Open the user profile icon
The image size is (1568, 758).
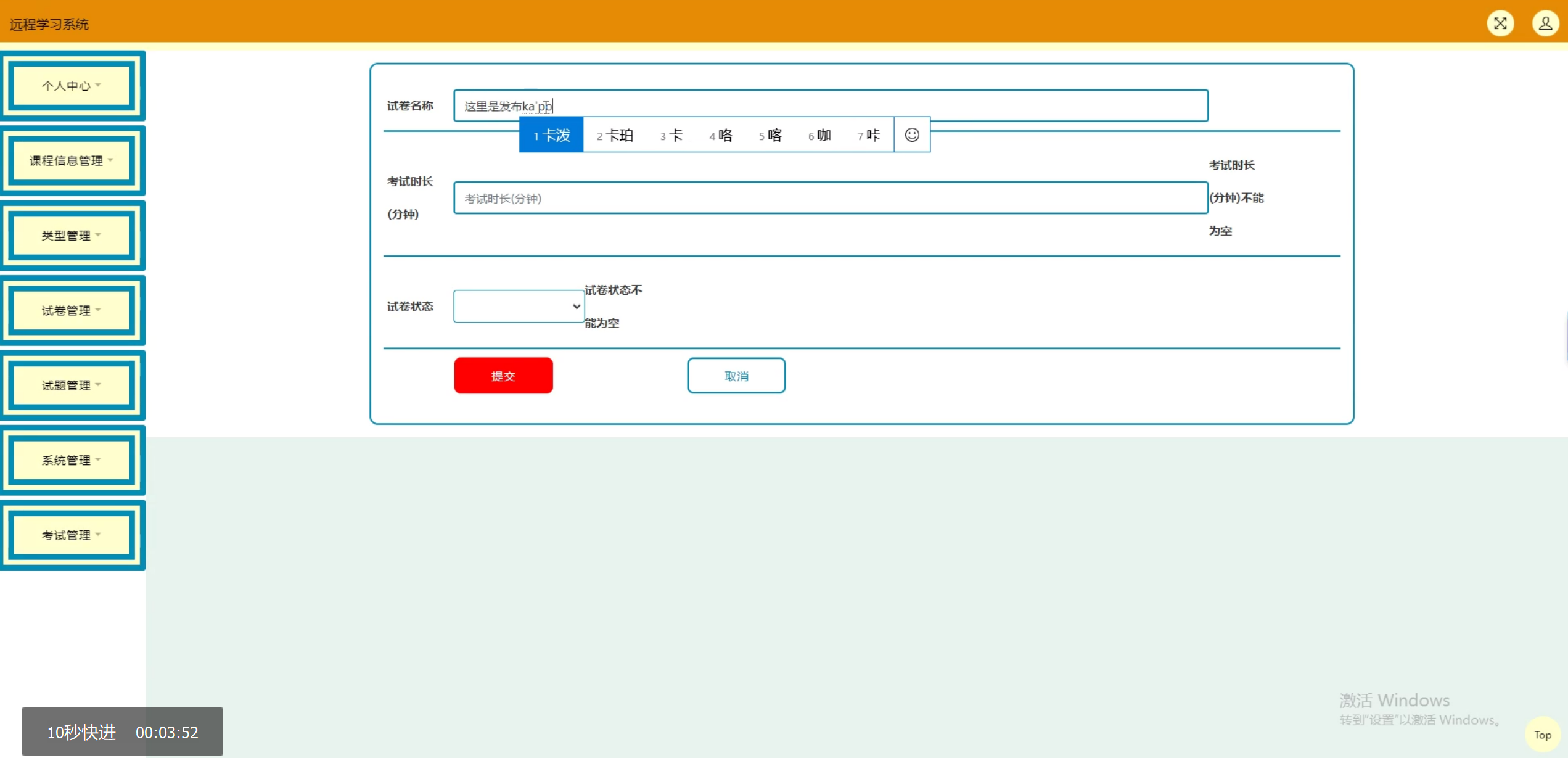1545,23
